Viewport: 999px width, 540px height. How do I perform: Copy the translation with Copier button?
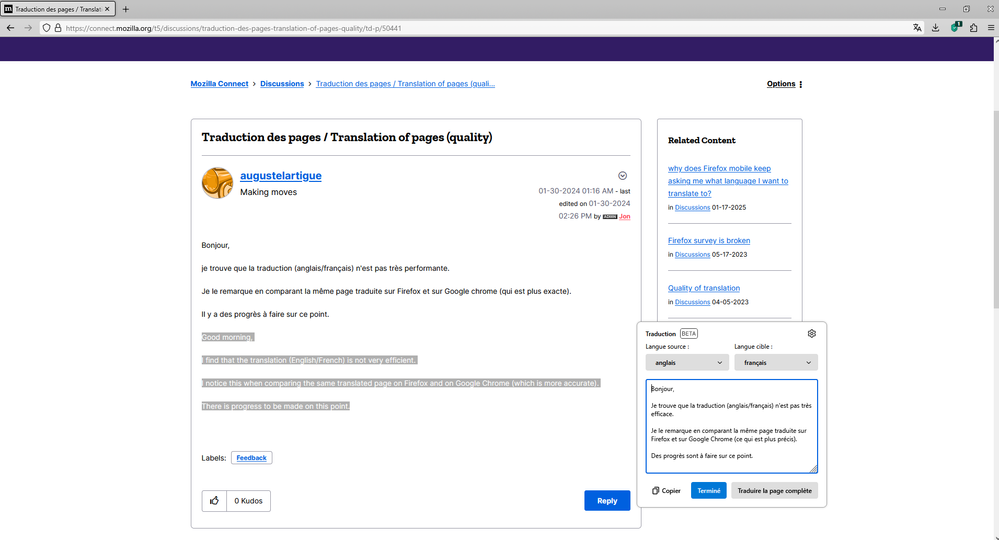click(x=666, y=491)
